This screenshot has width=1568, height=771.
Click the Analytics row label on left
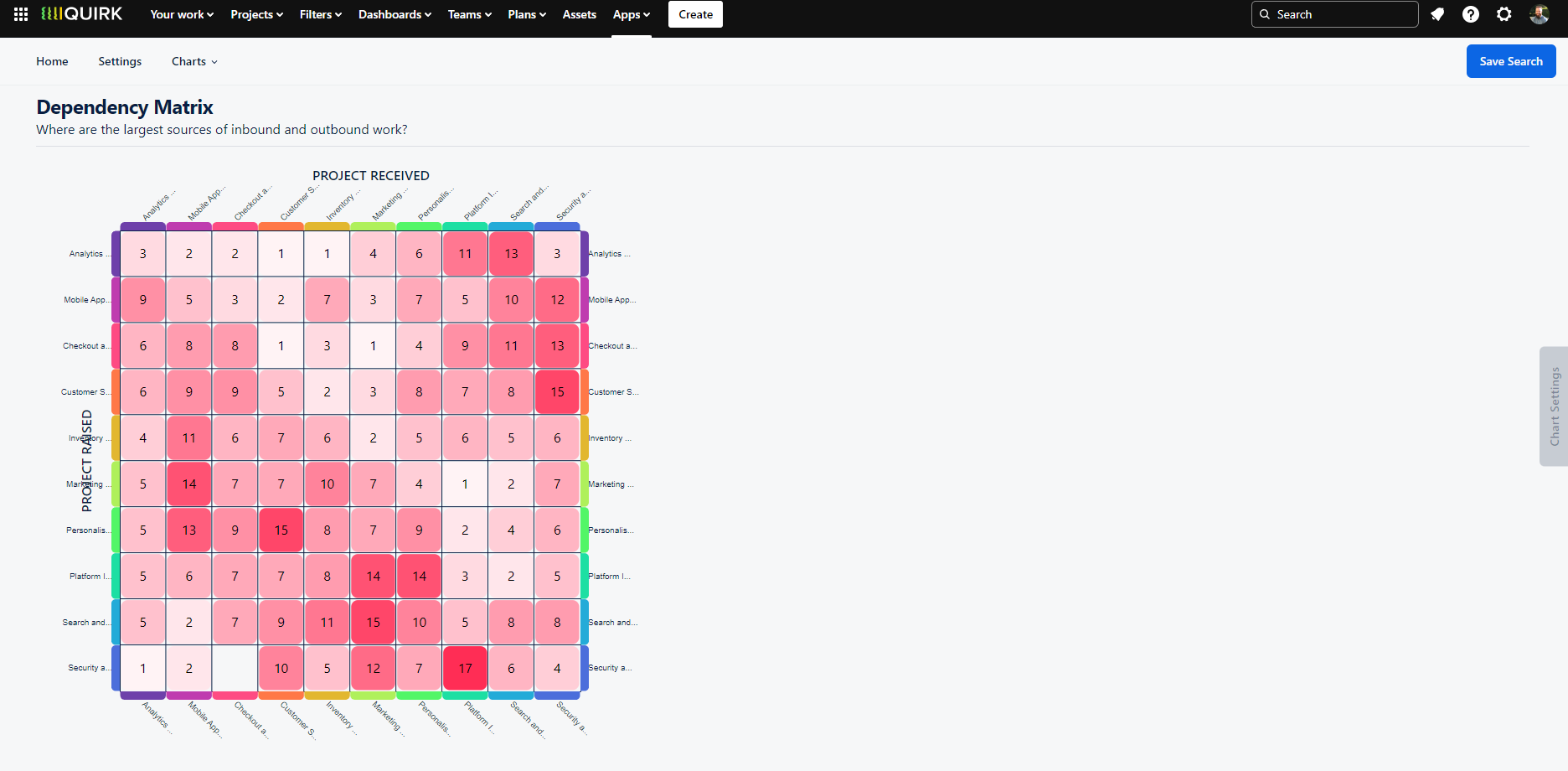coord(89,253)
